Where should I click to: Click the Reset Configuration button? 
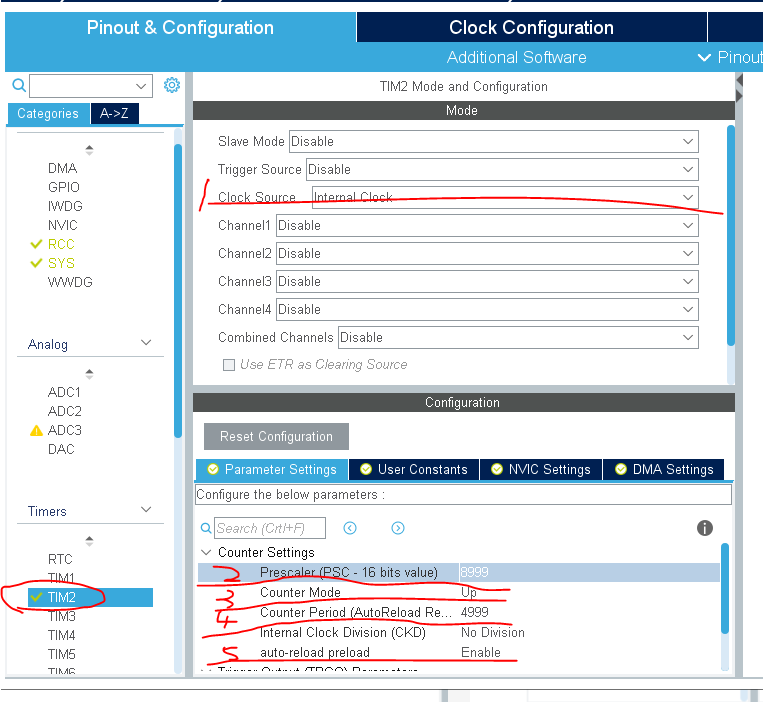click(276, 436)
